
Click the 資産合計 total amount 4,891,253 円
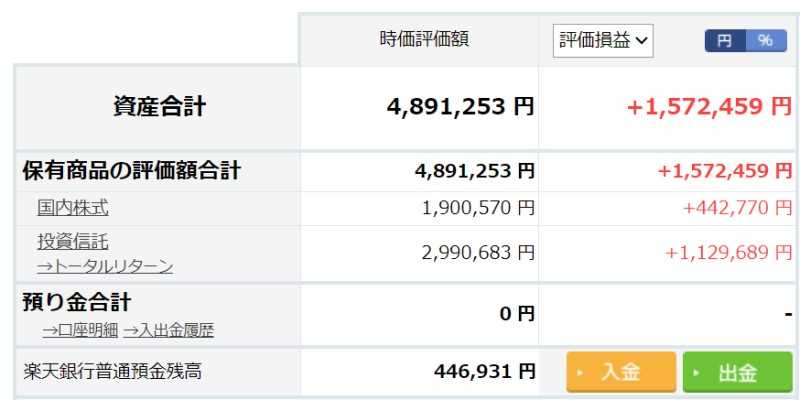460,107
